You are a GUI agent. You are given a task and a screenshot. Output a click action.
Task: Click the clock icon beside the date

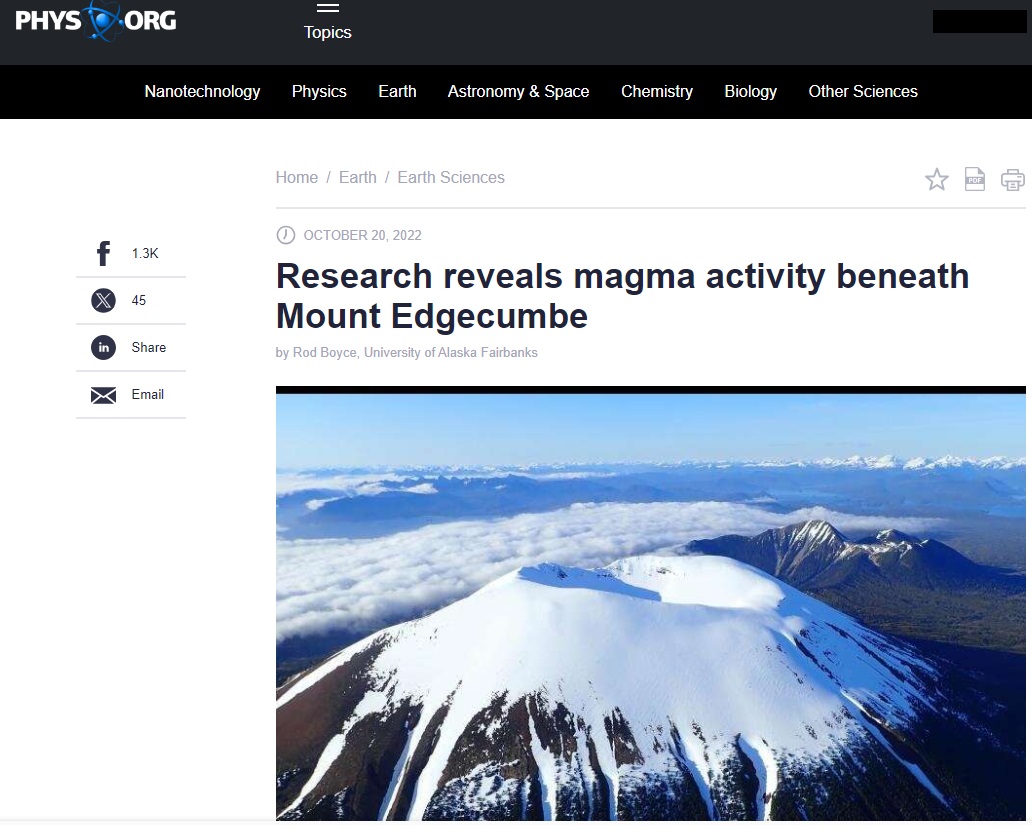(286, 235)
